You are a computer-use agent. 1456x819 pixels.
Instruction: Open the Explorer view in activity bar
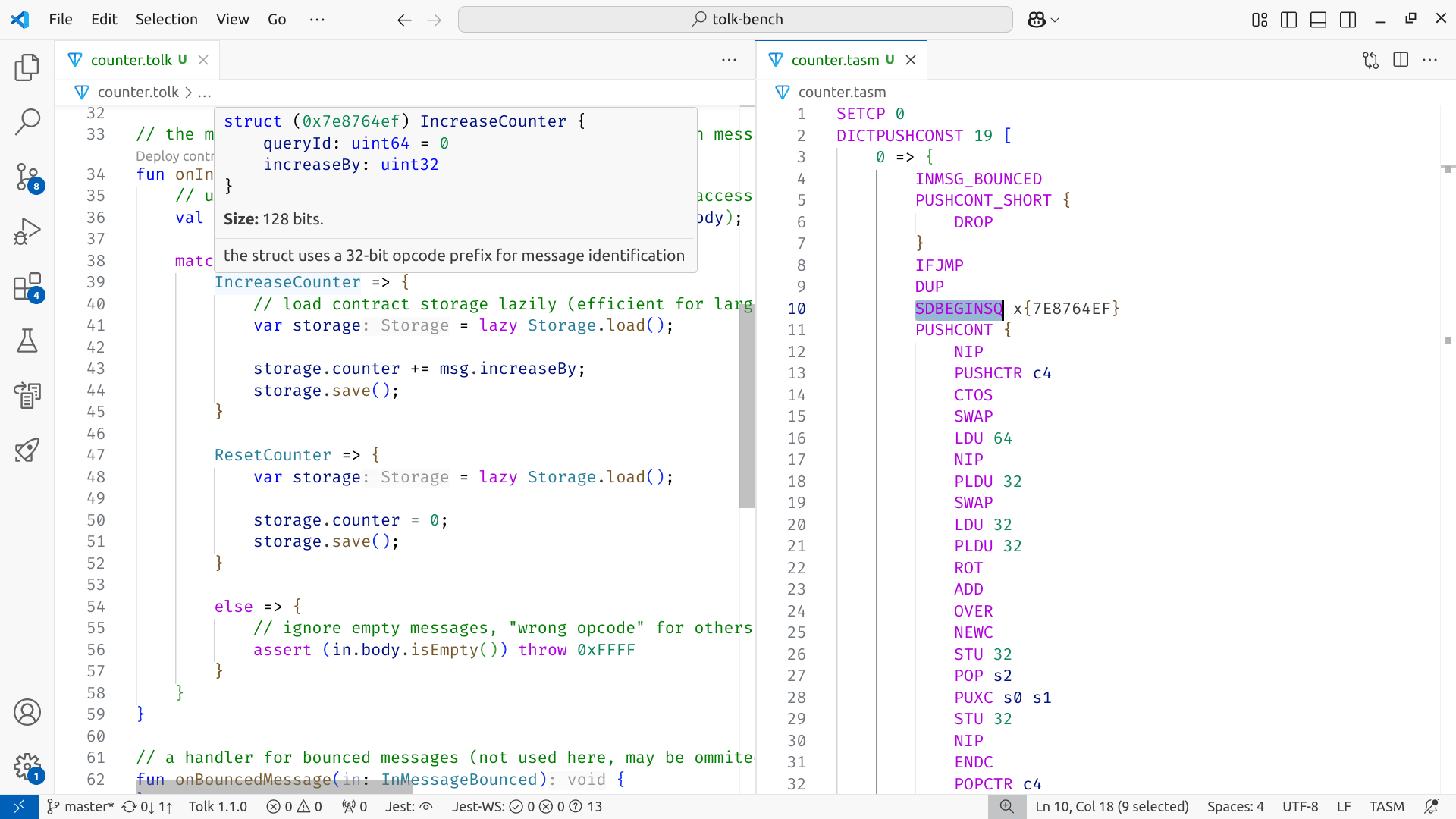click(x=27, y=67)
